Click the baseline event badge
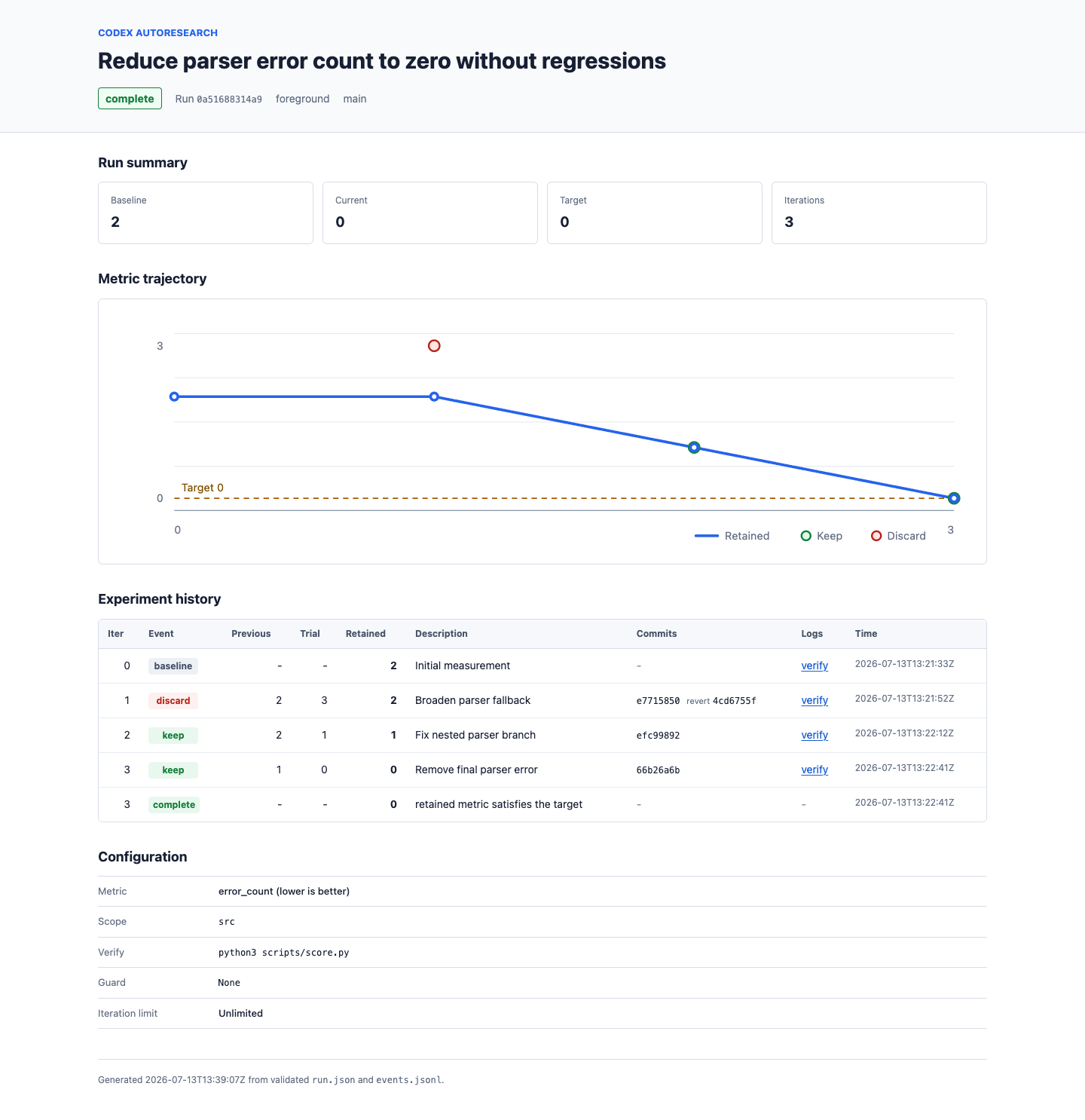 point(173,666)
